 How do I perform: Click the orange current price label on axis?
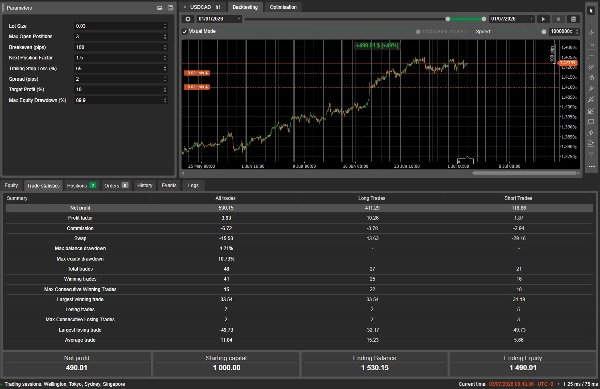coord(567,63)
